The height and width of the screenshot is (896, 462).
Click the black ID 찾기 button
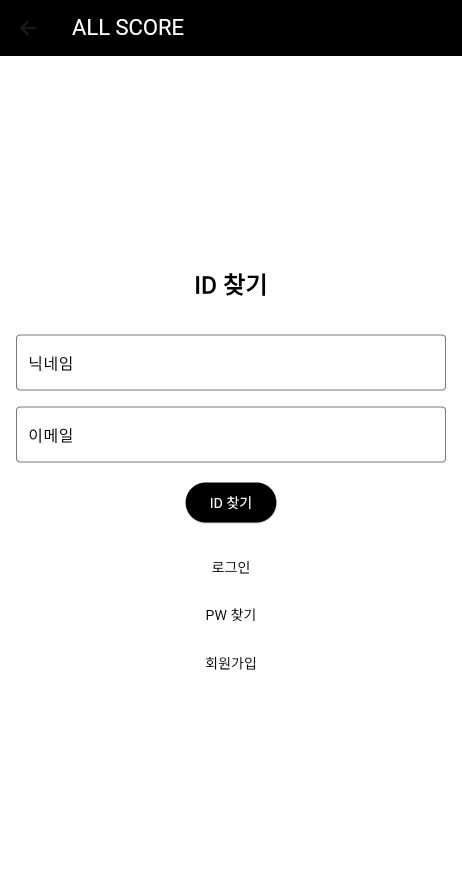231,502
